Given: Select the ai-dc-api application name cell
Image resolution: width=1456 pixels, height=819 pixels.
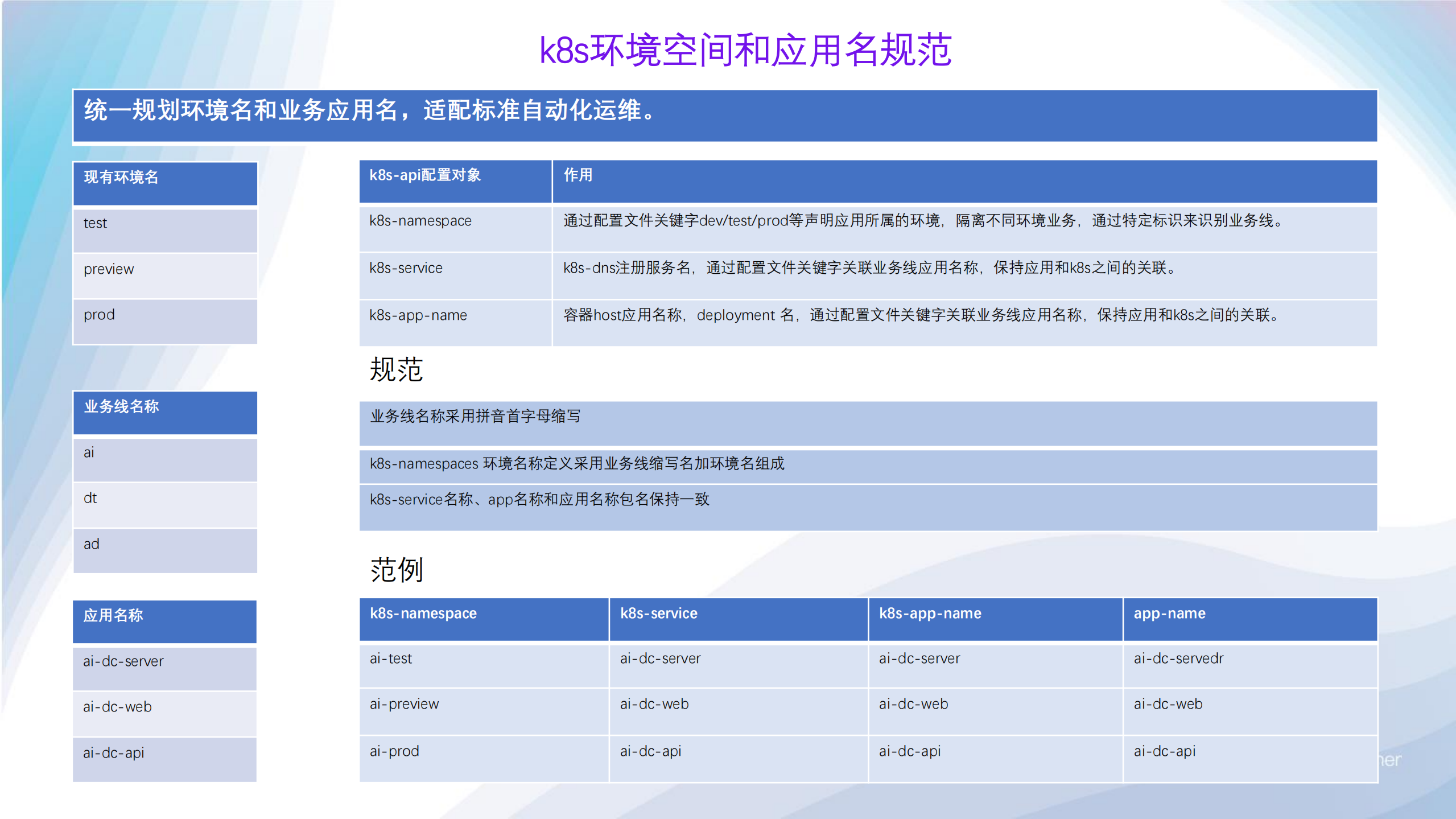Looking at the screenshot, I should (x=164, y=759).
